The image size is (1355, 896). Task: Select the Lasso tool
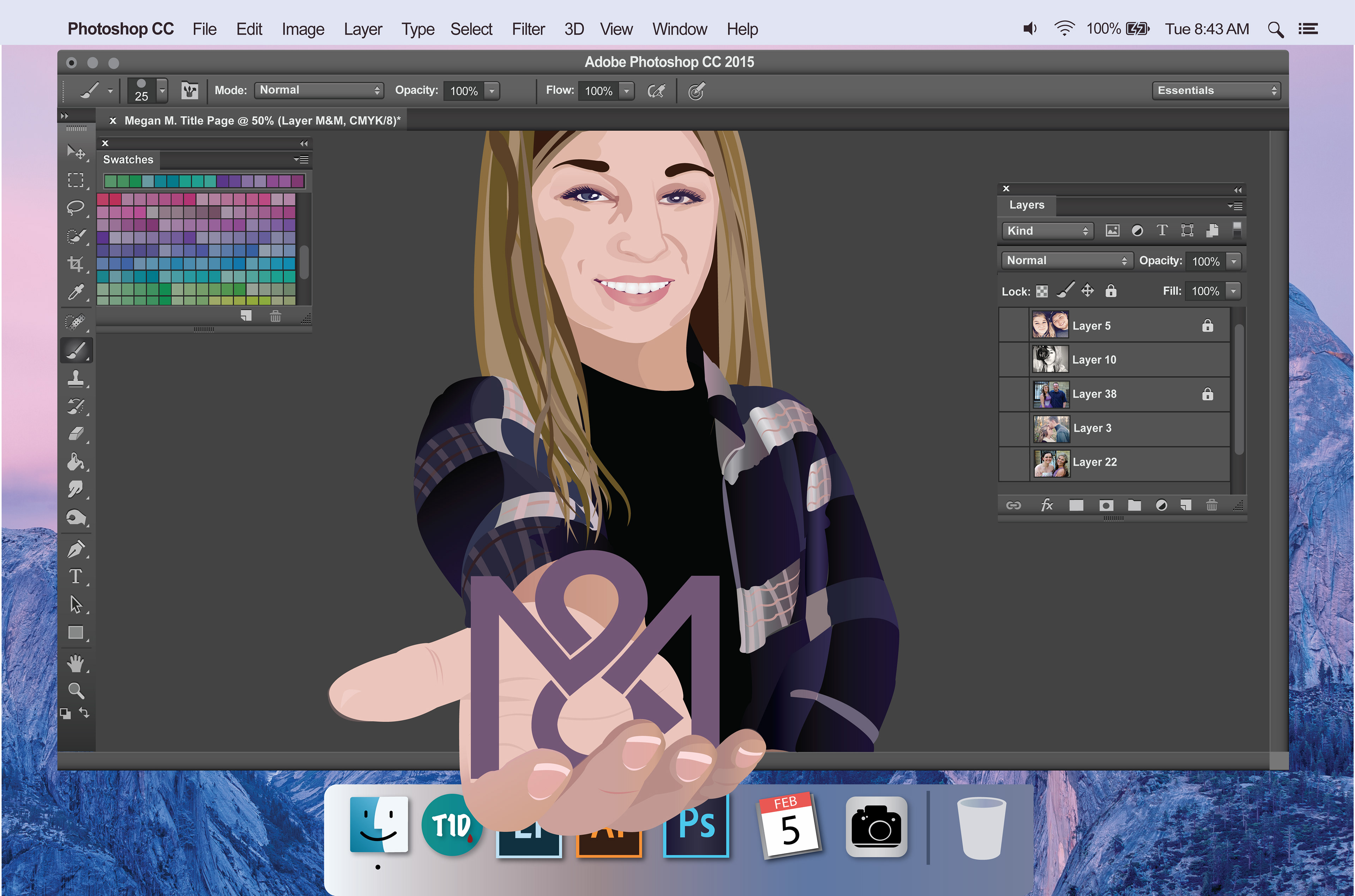[76, 207]
